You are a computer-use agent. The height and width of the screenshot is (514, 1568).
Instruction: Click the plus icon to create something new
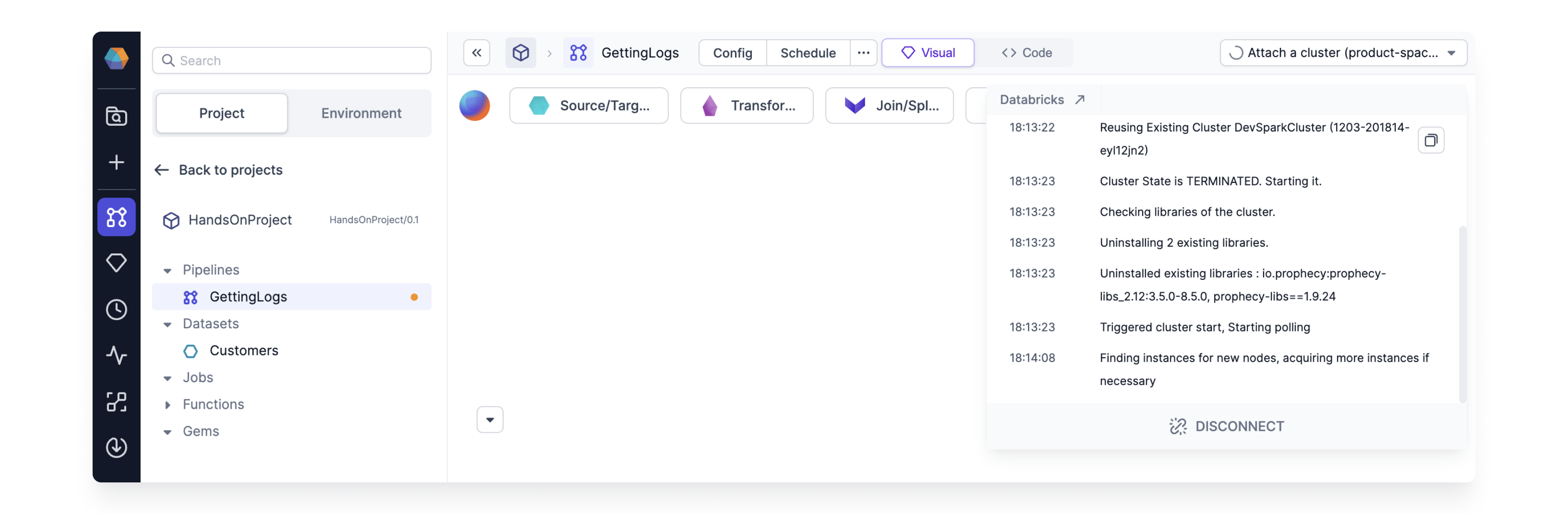click(117, 162)
